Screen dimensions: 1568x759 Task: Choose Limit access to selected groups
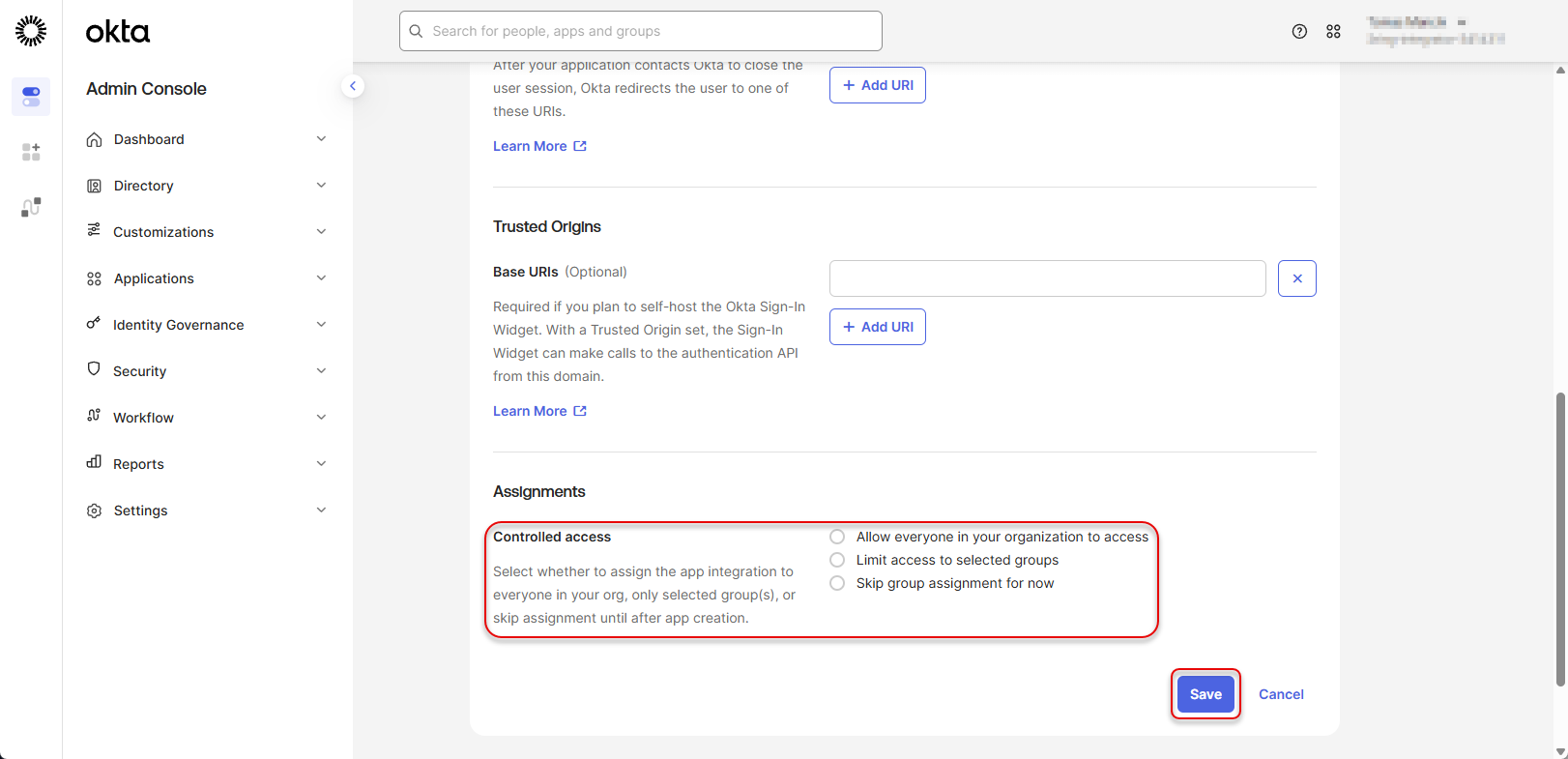pyautogui.click(x=837, y=560)
